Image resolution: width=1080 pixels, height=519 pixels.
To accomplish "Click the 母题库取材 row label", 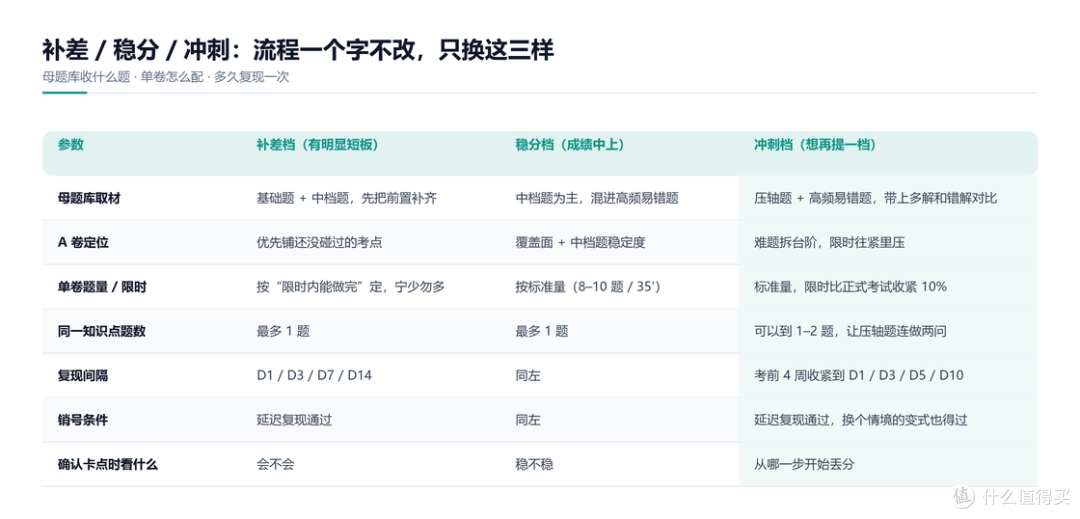I will click(90, 198).
